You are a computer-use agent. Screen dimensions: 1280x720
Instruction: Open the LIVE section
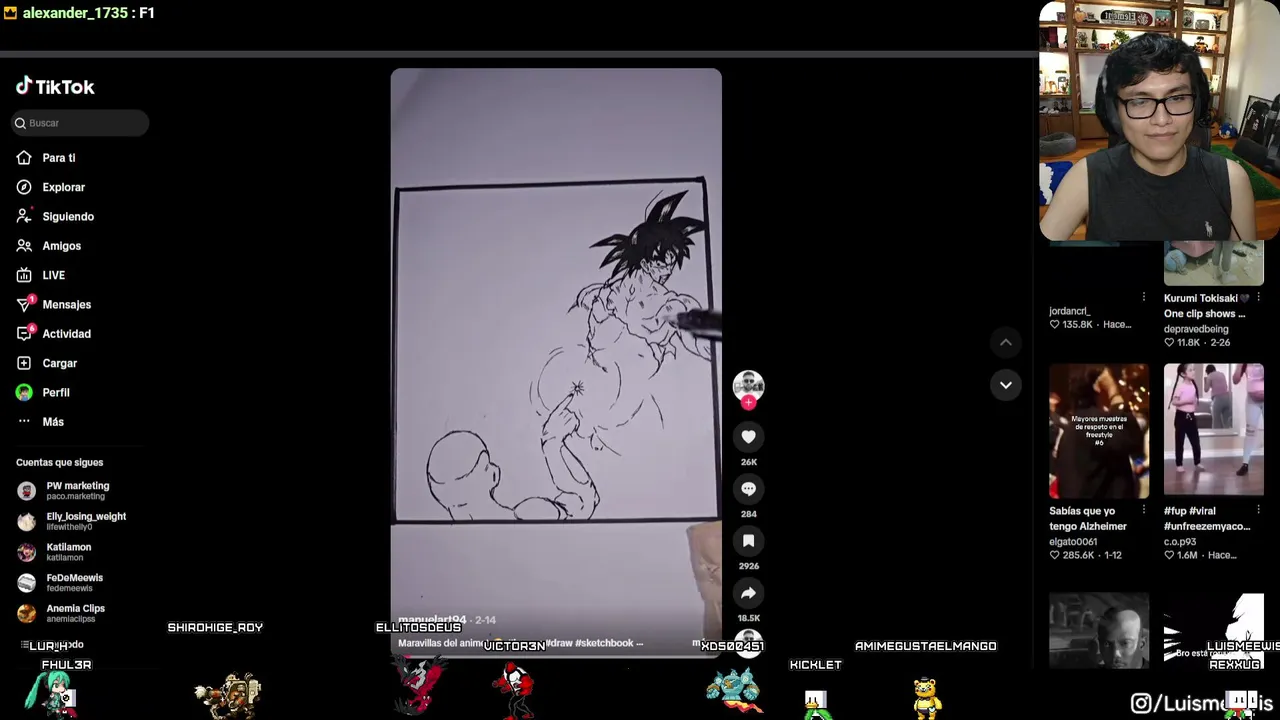(53, 275)
